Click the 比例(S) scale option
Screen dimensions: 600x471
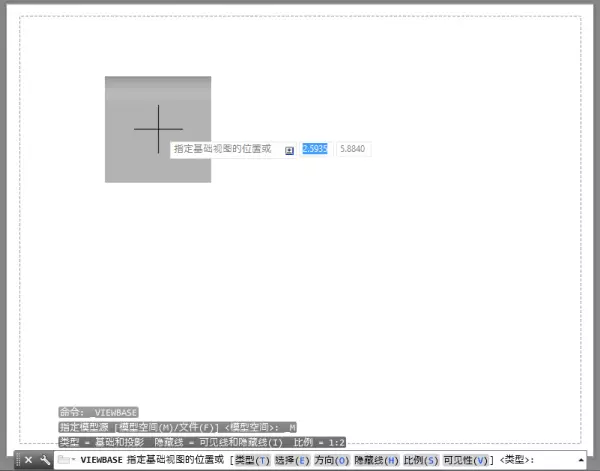(420, 460)
